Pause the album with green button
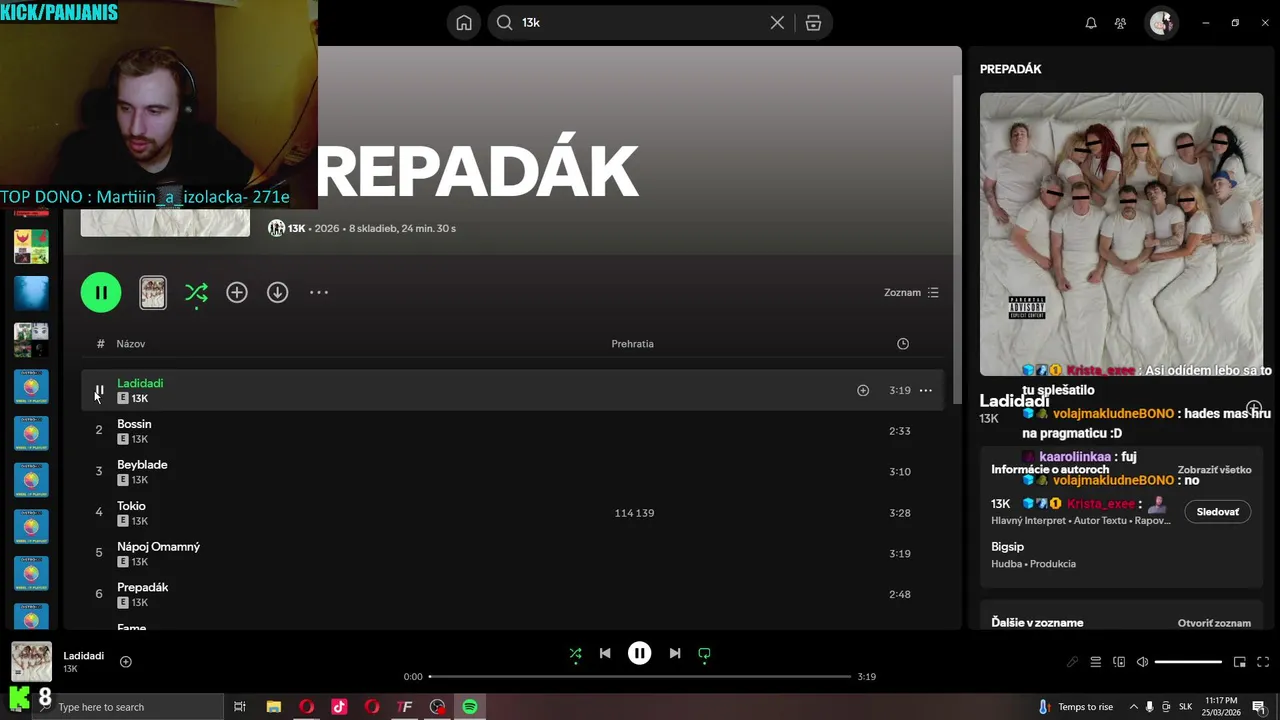The image size is (1280, 720). click(x=101, y=292)
